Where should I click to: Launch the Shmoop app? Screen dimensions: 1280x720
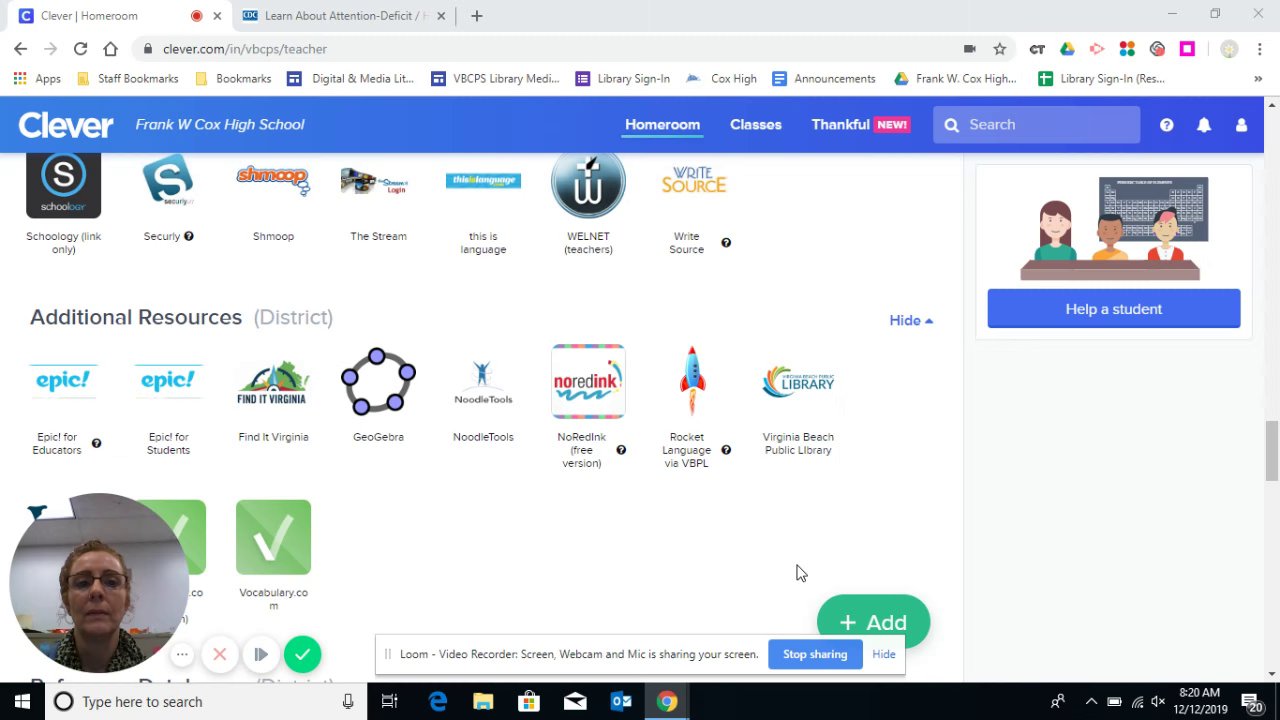[273, 180]
